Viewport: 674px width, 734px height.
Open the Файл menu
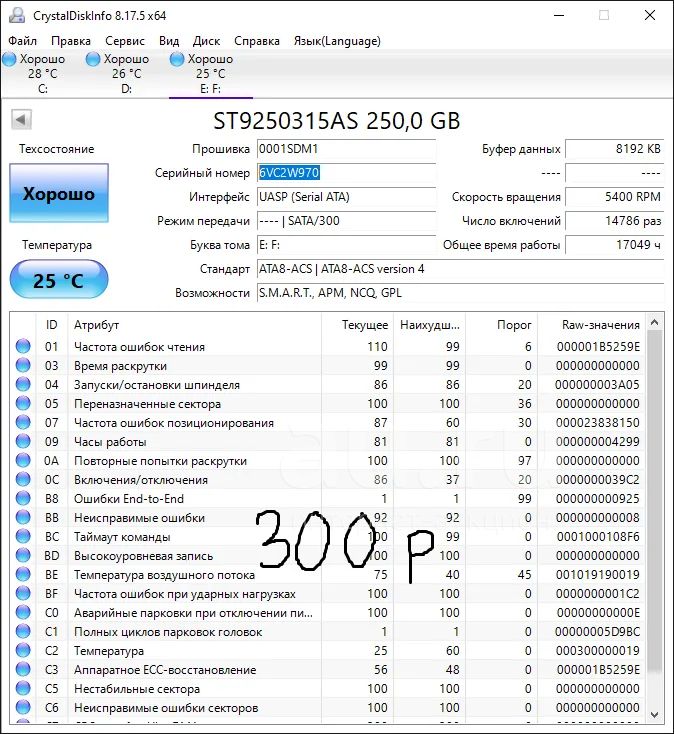[22, 41]
